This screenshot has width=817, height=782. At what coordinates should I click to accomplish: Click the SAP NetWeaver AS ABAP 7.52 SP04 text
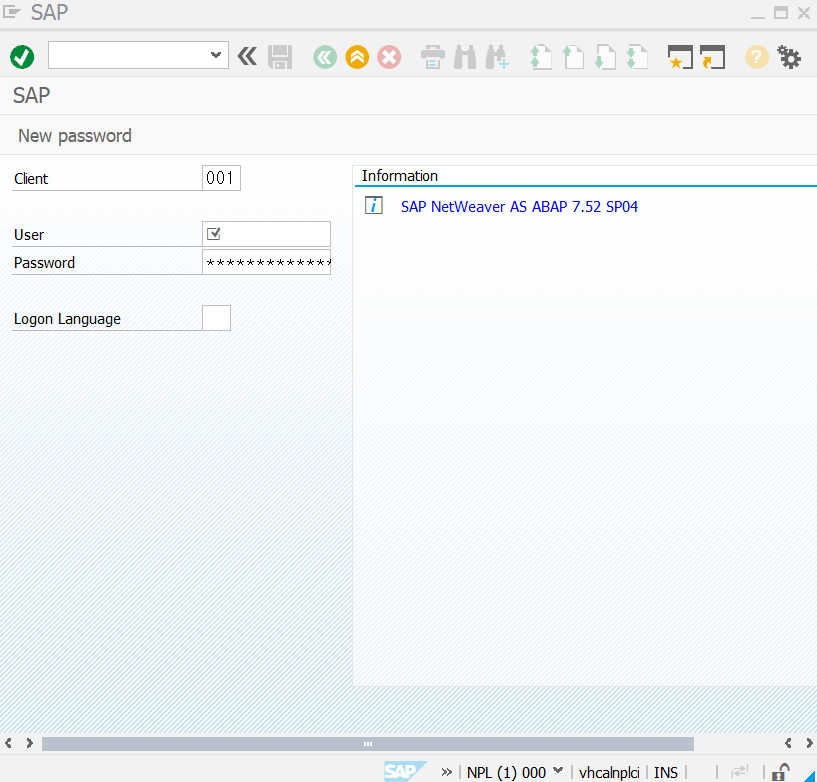point(519,207)
